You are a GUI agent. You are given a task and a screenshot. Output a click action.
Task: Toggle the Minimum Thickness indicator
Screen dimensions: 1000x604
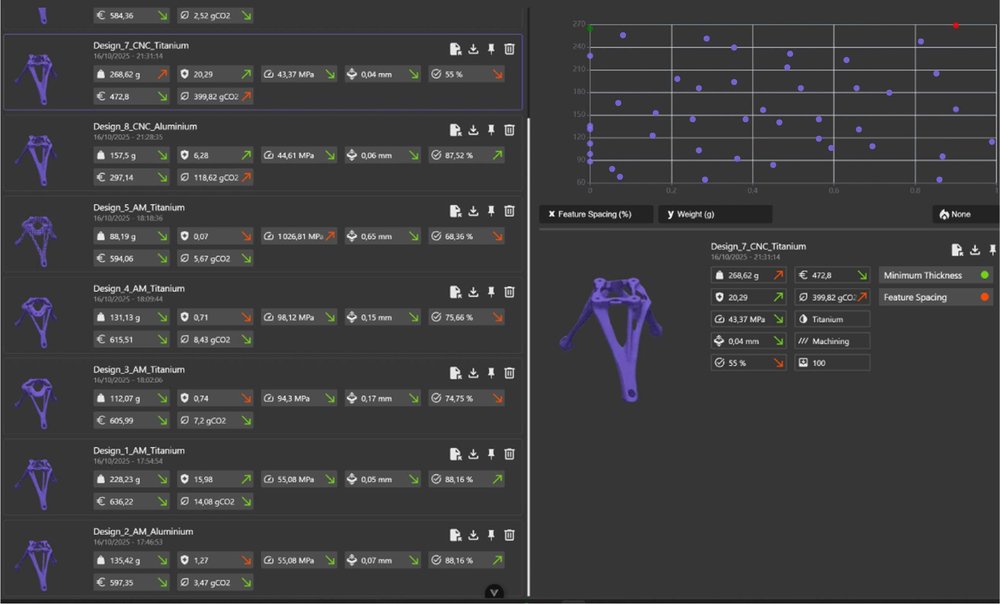coord(934,274)
